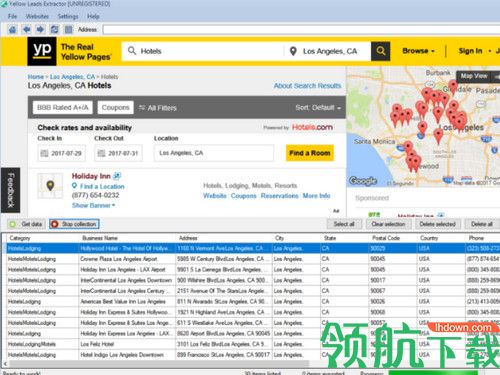Click the green Get data icon
The width and height of the screenshot is (500, 375).
pyautogui.click(x=13, y=224)
